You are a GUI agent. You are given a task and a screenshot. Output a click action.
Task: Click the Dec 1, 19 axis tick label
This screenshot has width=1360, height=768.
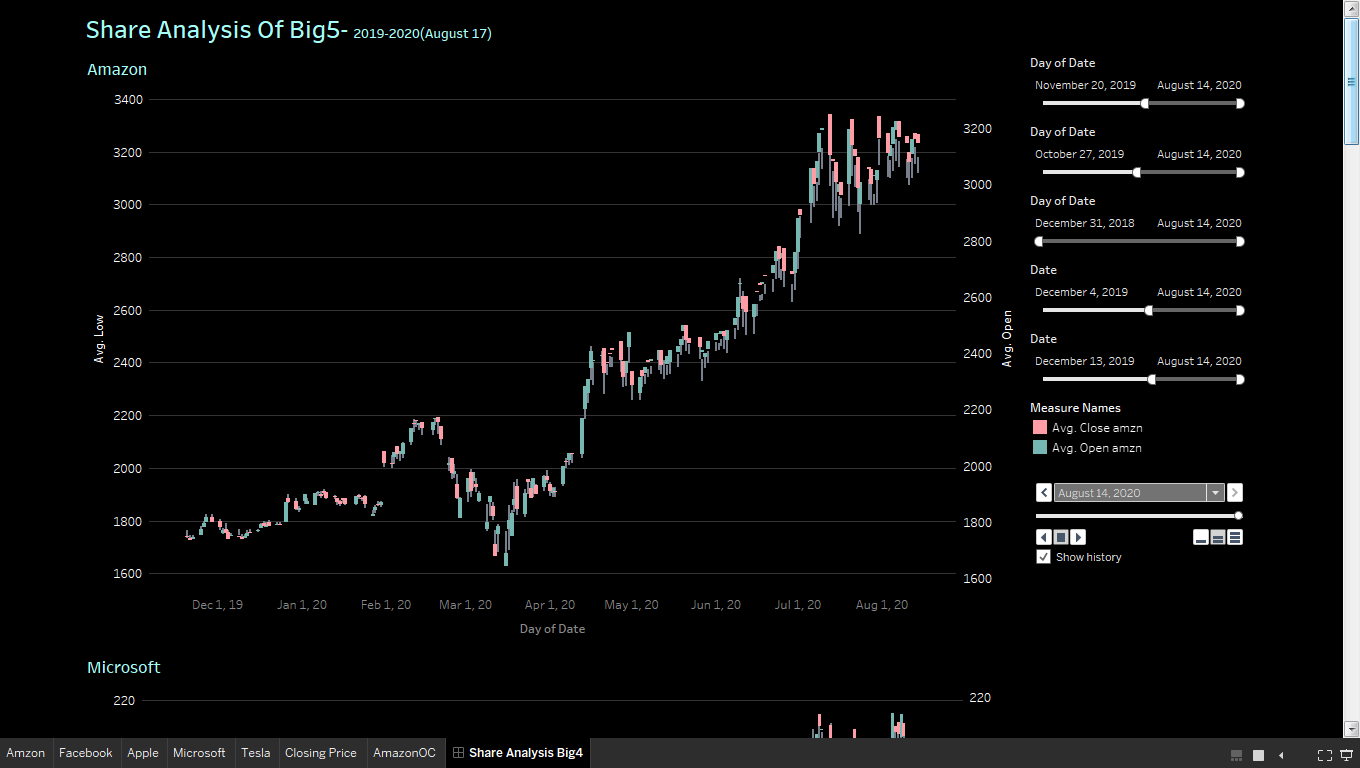217,605
